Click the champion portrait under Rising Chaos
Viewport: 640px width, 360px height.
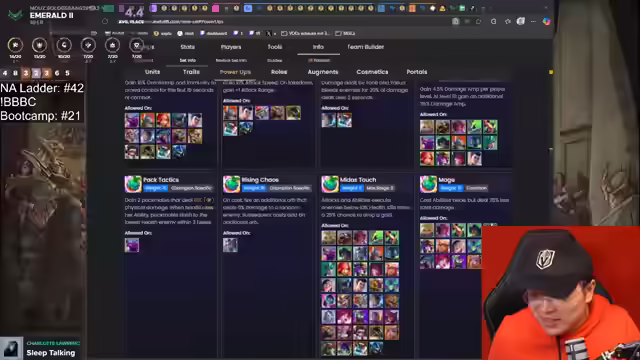pyautogui.click(x=230, y=245)
